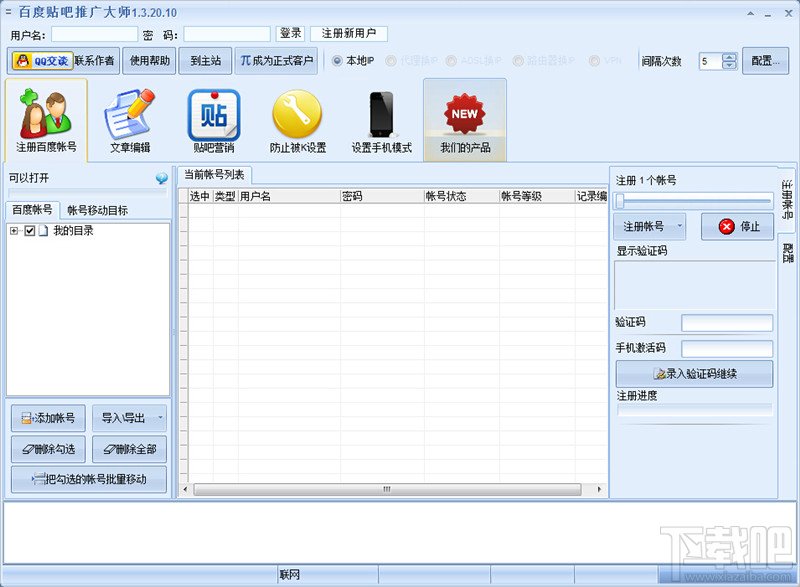Click the scrollbar left arrow of account list
The height and width of the screenshot is (587, 800).
(185, 489)
